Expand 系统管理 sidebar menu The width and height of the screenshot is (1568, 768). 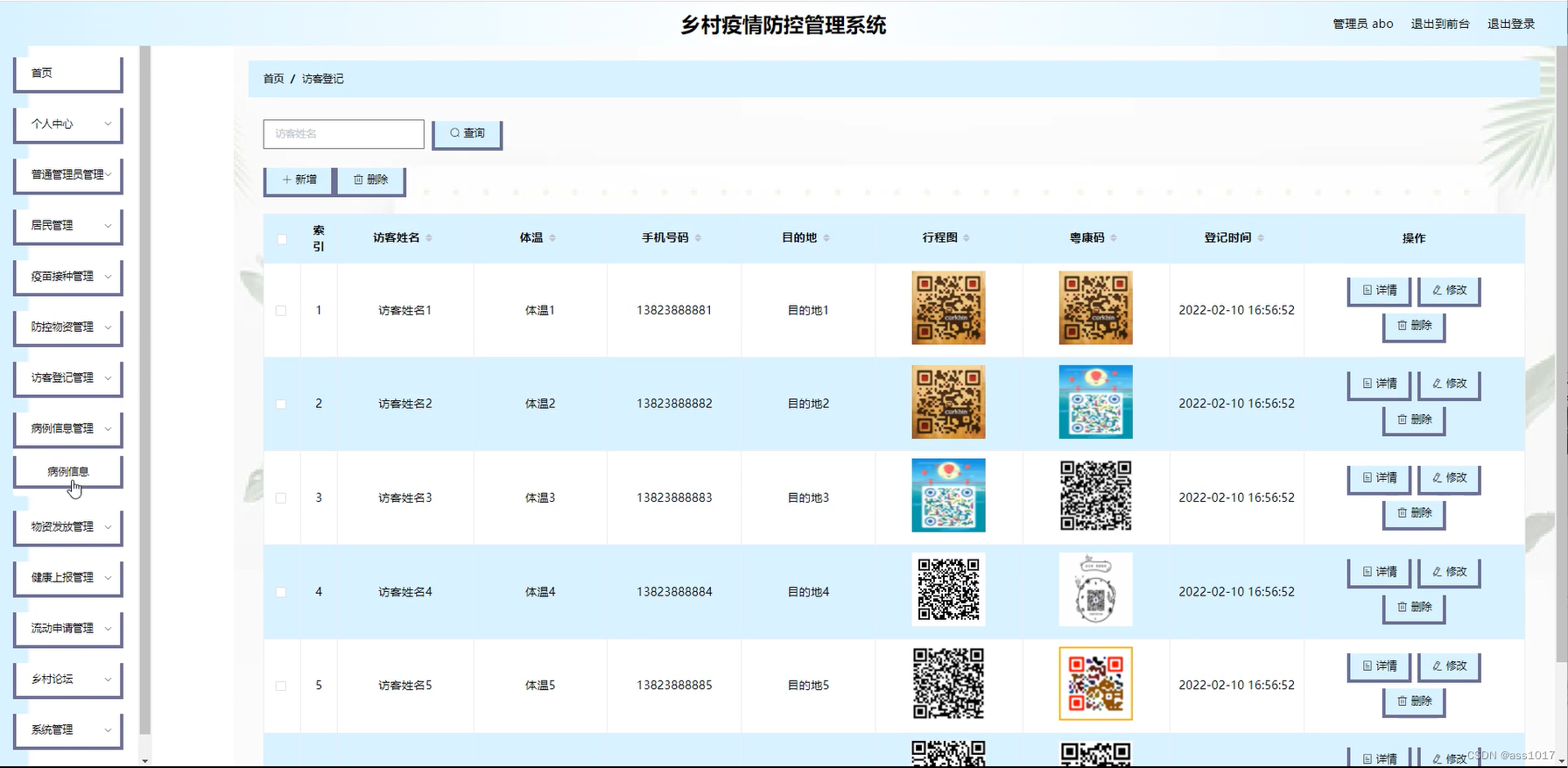point(67,730)
